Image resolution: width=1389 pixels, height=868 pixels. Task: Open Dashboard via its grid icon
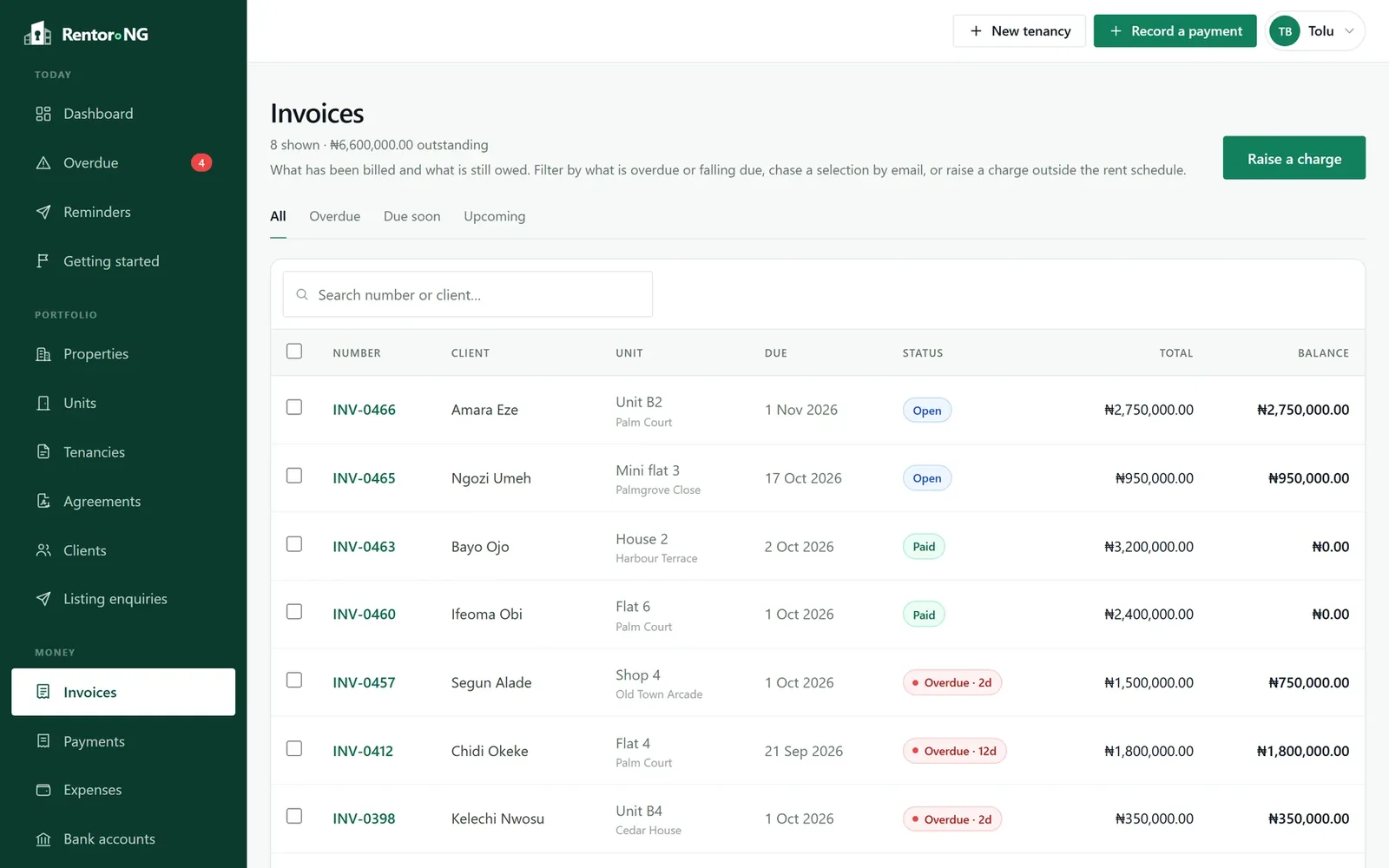pyautogui.click(x=43, y=114)
